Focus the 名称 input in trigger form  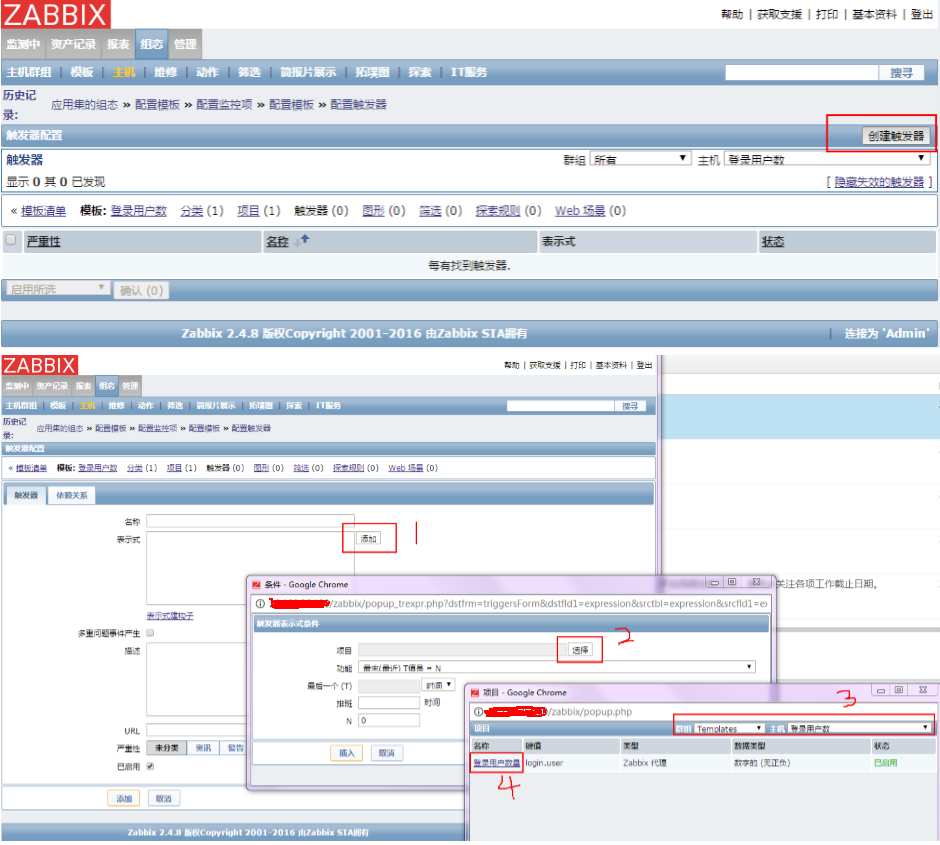(x=251, y=521)
